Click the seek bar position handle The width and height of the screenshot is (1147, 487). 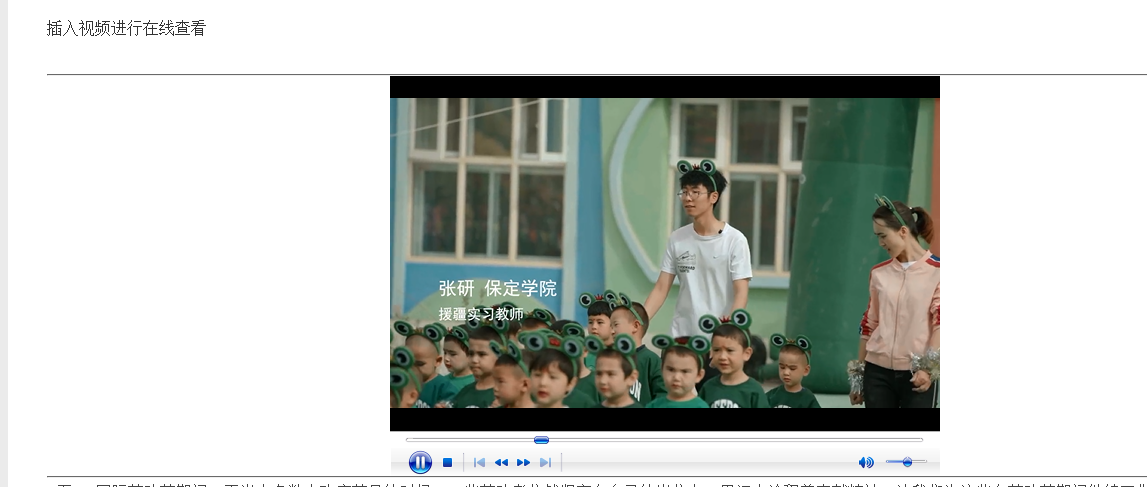coord(541,439)
